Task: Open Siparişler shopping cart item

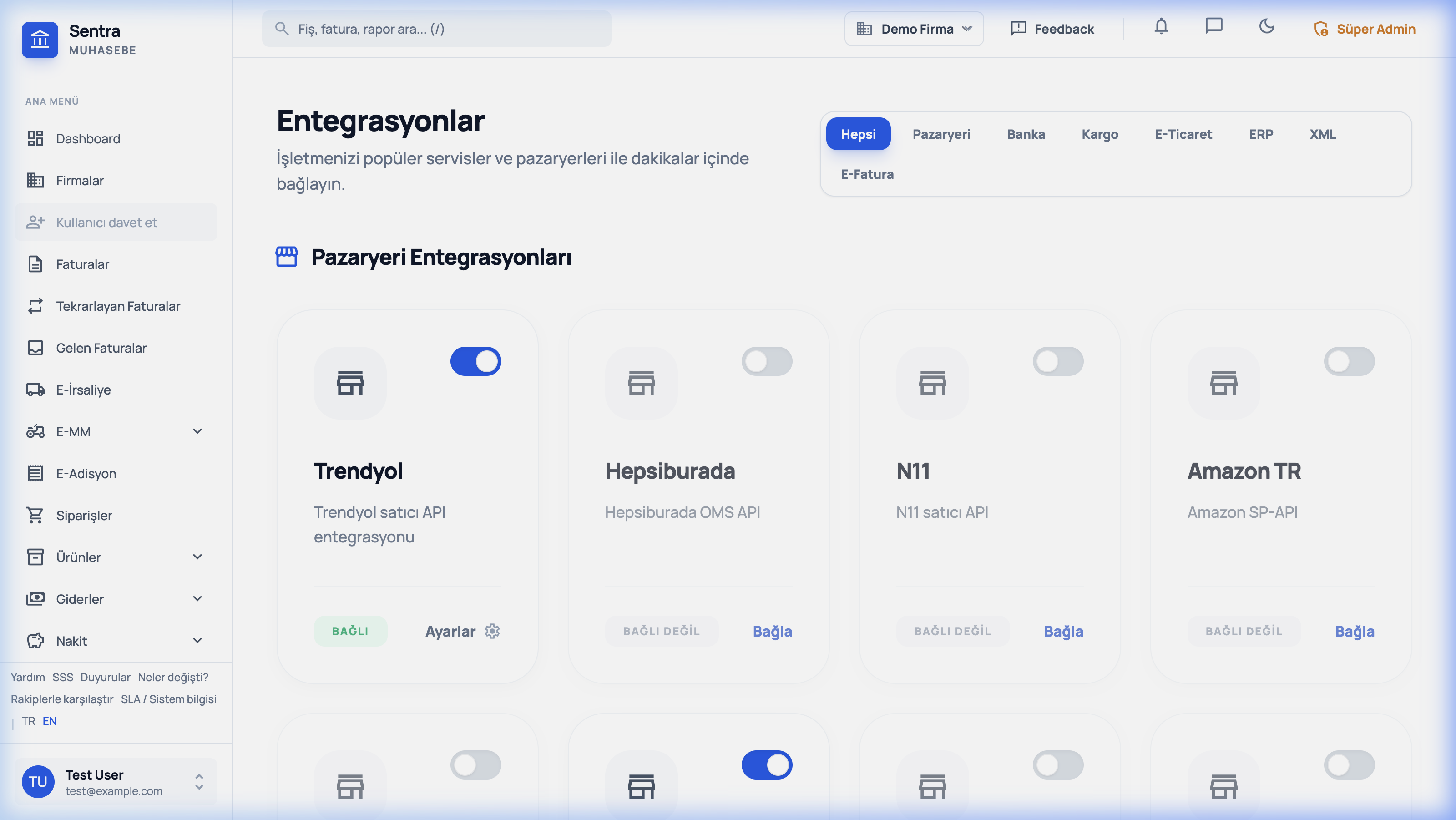Action: click(x=84, y=516)
